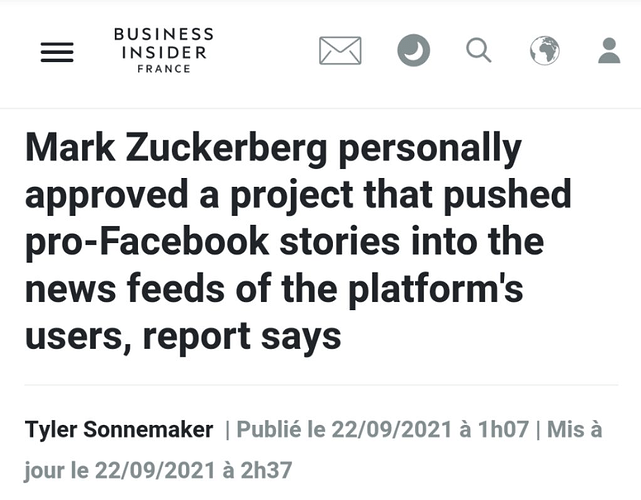Screen dimensions: 641x500
Task: Click the FRANCE label under the logo
Action: pyautogui.click(x=163, y=69)
